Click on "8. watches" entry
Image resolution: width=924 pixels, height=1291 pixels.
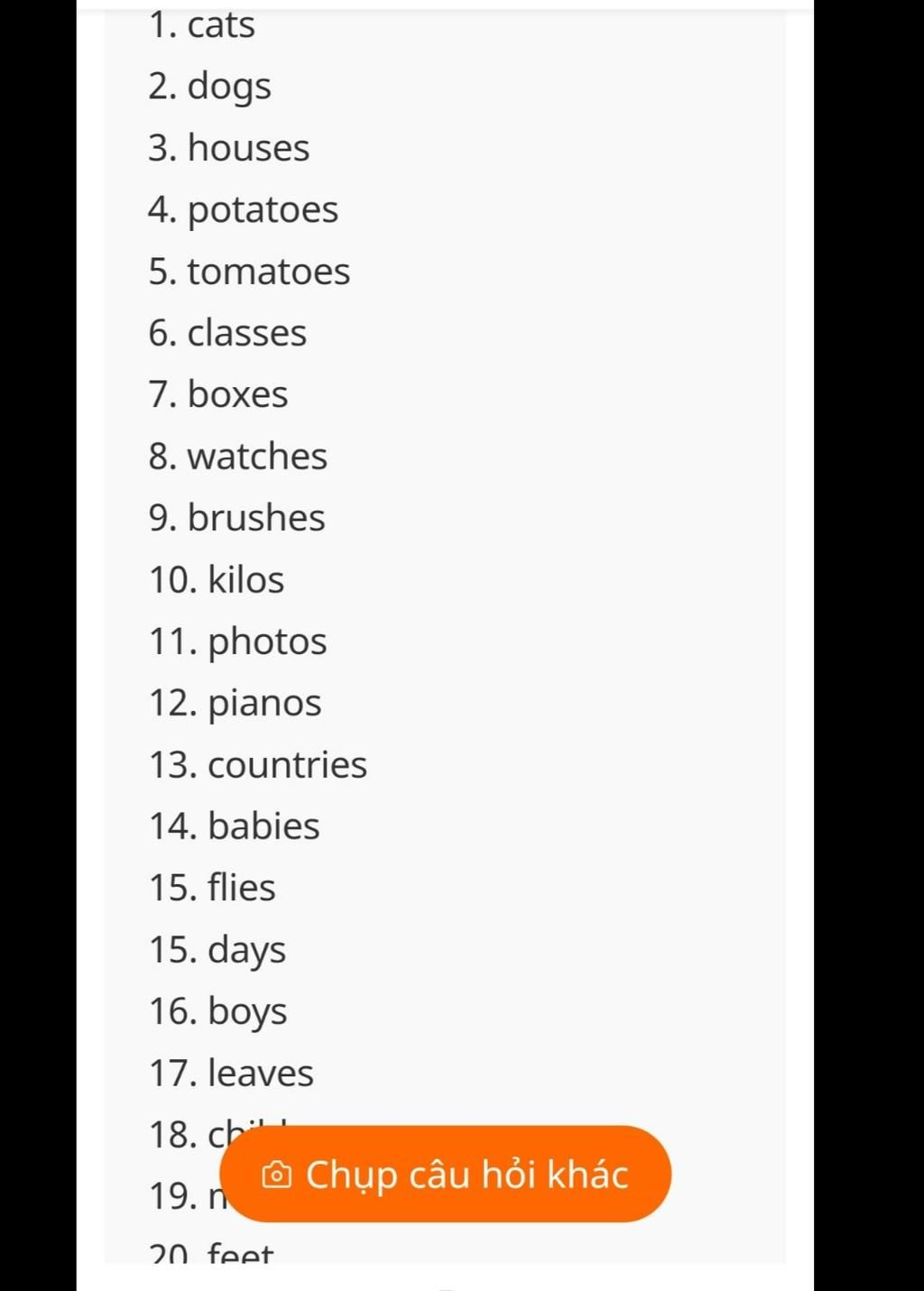(238, 456)
